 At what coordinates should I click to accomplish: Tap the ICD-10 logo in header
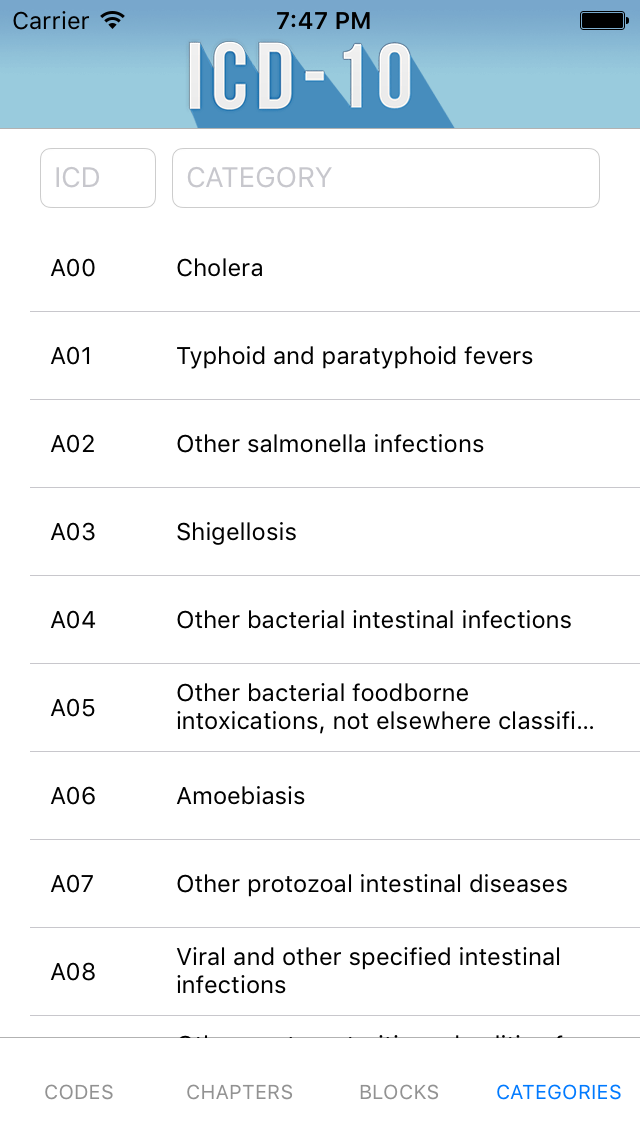point(300,78)
